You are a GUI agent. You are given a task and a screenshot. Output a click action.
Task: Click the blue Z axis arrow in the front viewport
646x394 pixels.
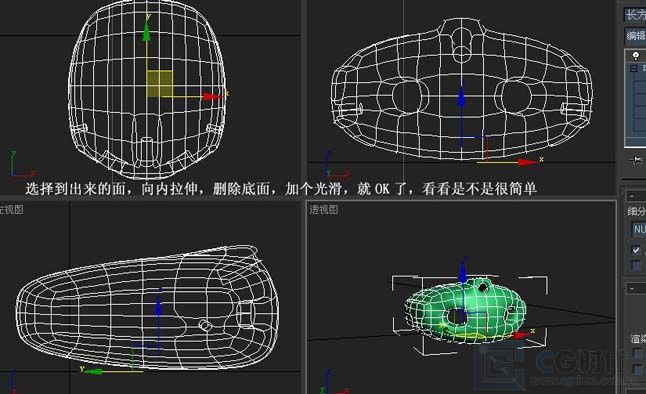tap(461, 96)
